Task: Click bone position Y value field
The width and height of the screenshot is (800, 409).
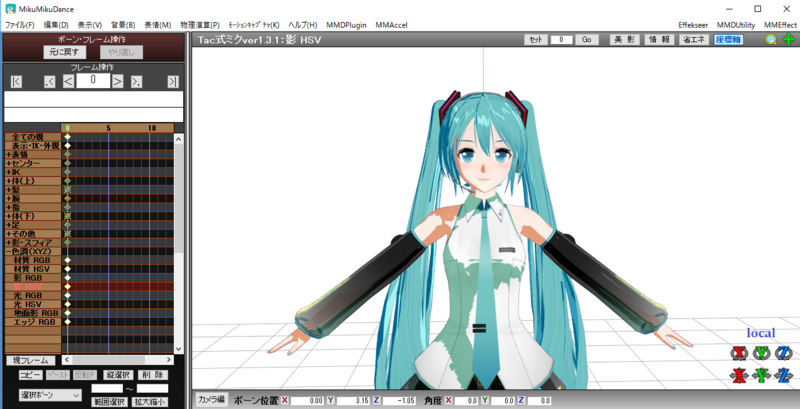Action: tap(353, 401)
